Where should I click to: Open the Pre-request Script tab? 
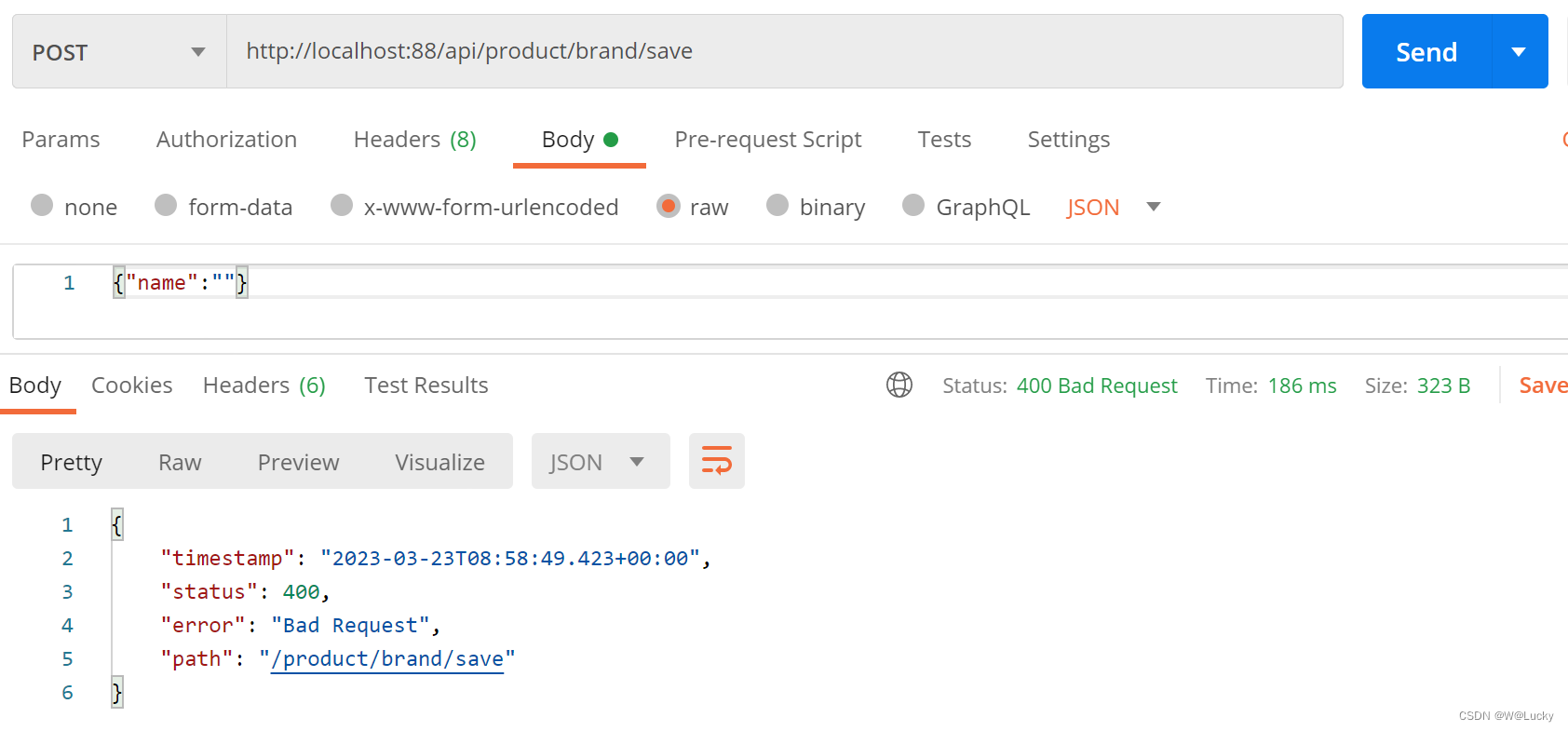point(768,140)
